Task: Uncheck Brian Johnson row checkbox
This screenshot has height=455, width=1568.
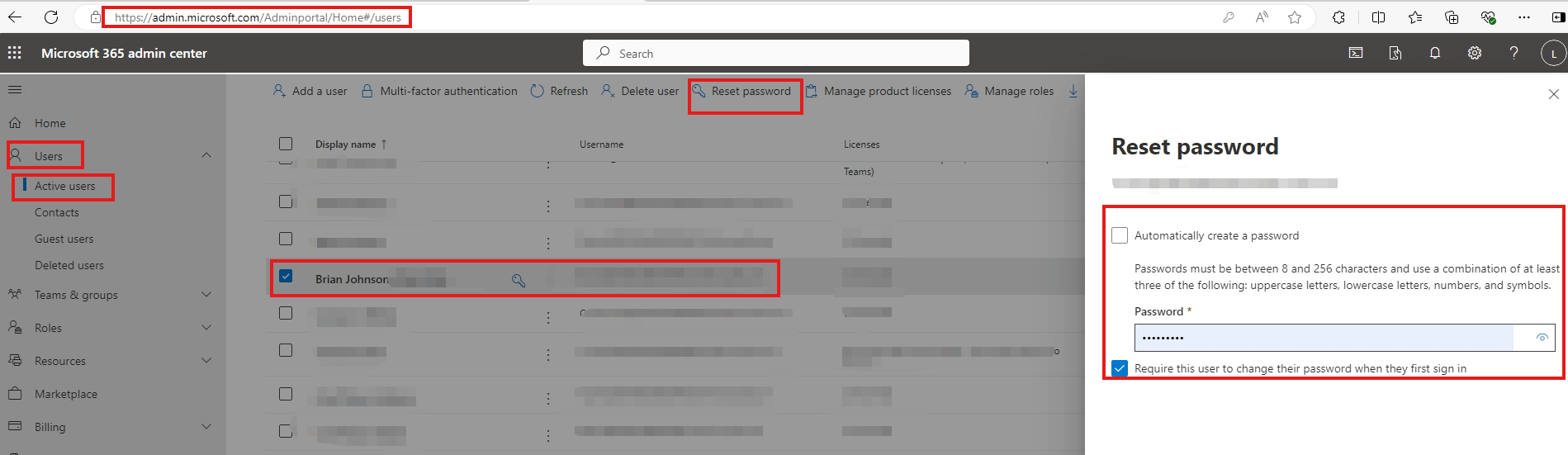Action: click(x=286, y=276)
